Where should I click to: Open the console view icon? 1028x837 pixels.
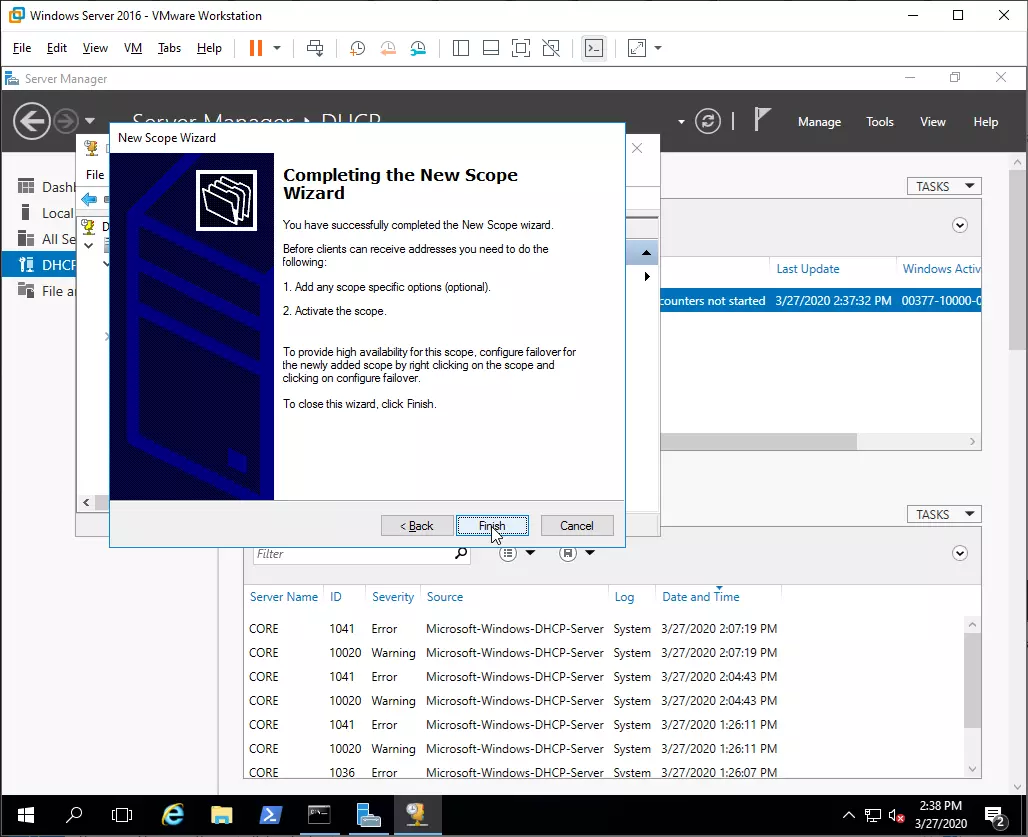click(x=594, y=48)
